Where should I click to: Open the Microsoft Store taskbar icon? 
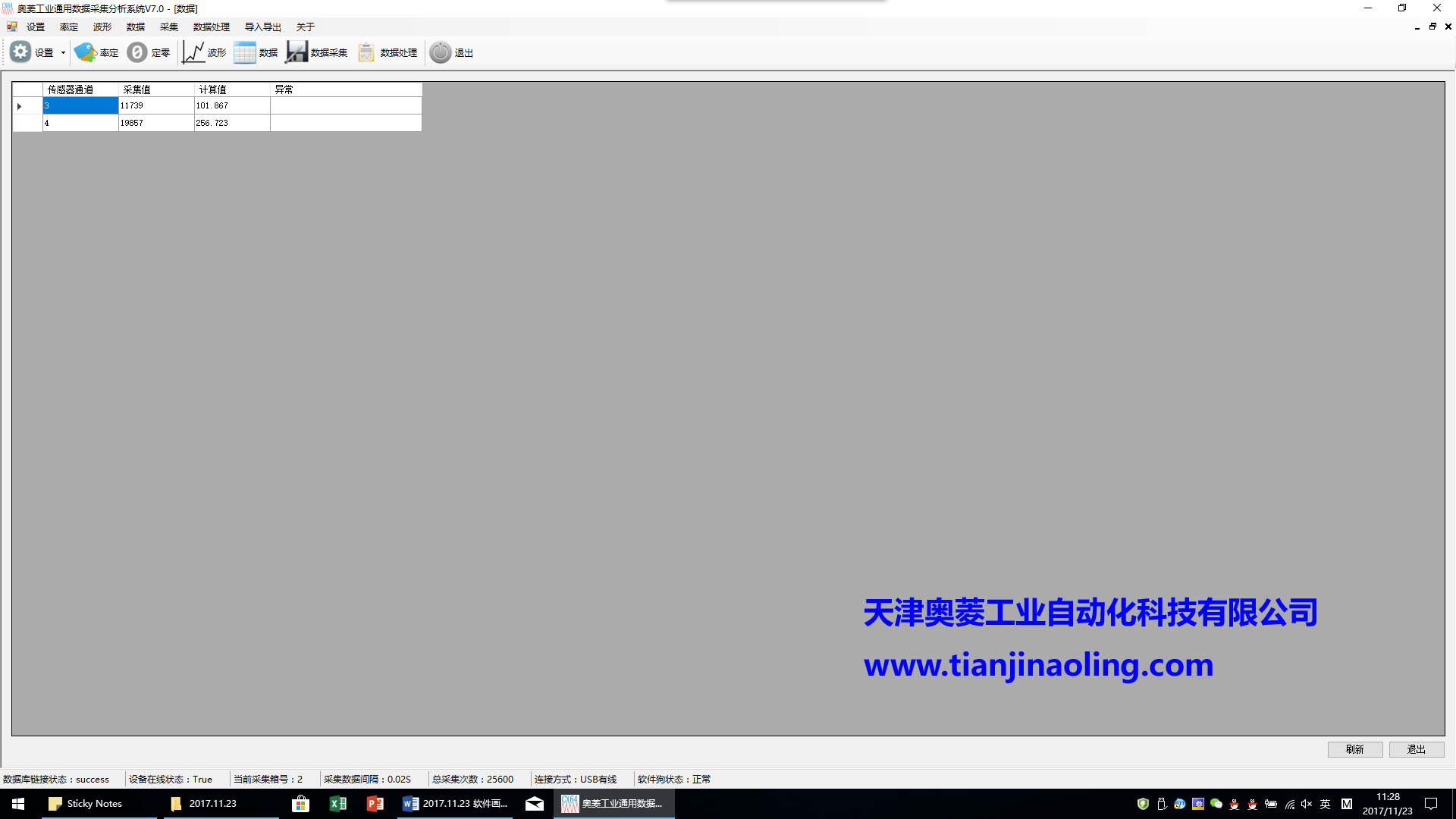coord(301,804)
